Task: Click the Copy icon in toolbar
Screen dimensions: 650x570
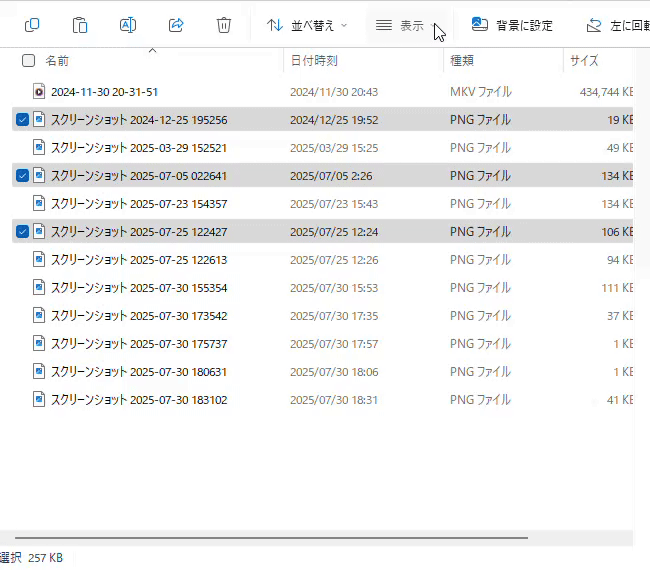Action: 32,25
